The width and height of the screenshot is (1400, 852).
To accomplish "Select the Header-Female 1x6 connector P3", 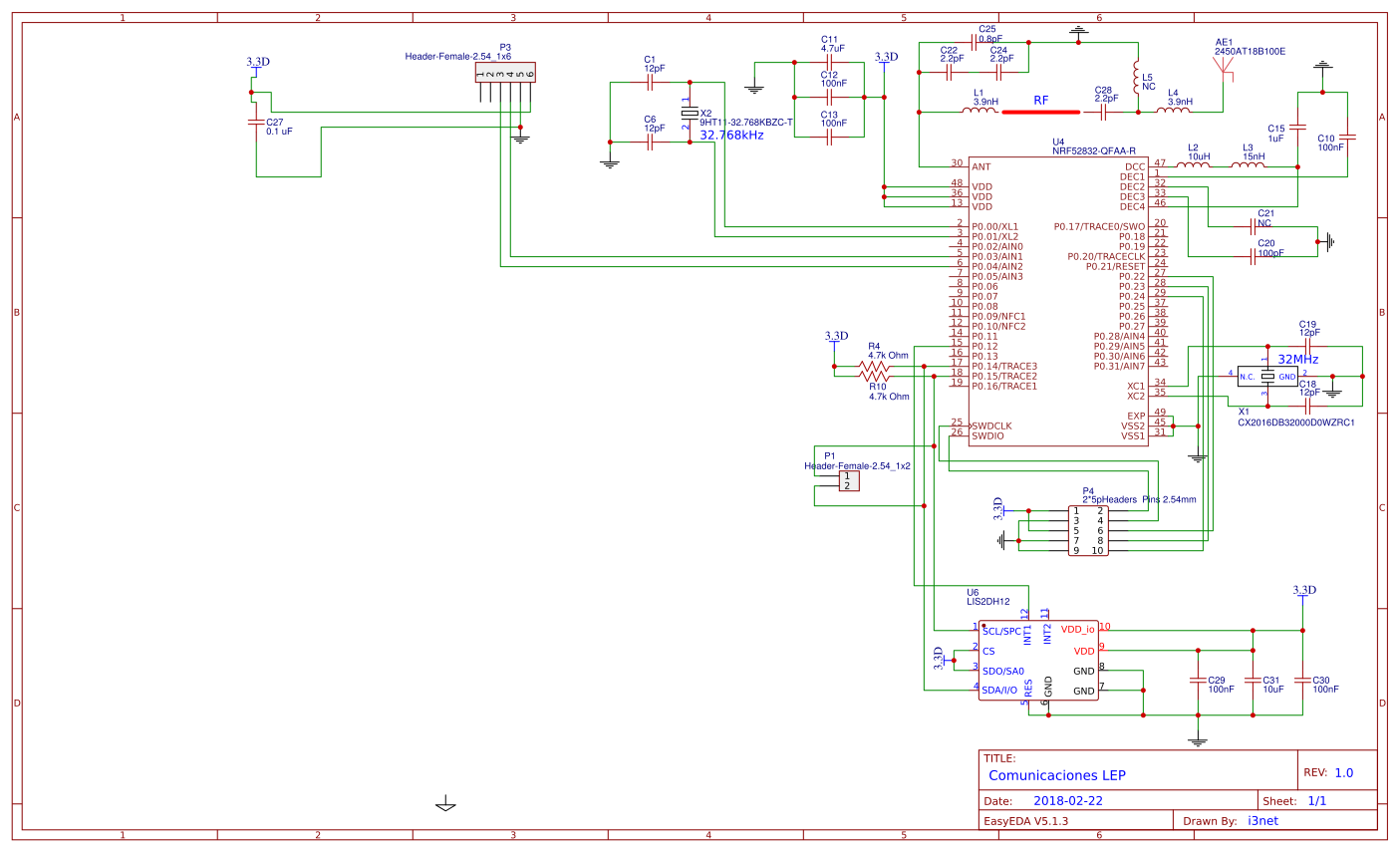I will [x=503, y=70].
